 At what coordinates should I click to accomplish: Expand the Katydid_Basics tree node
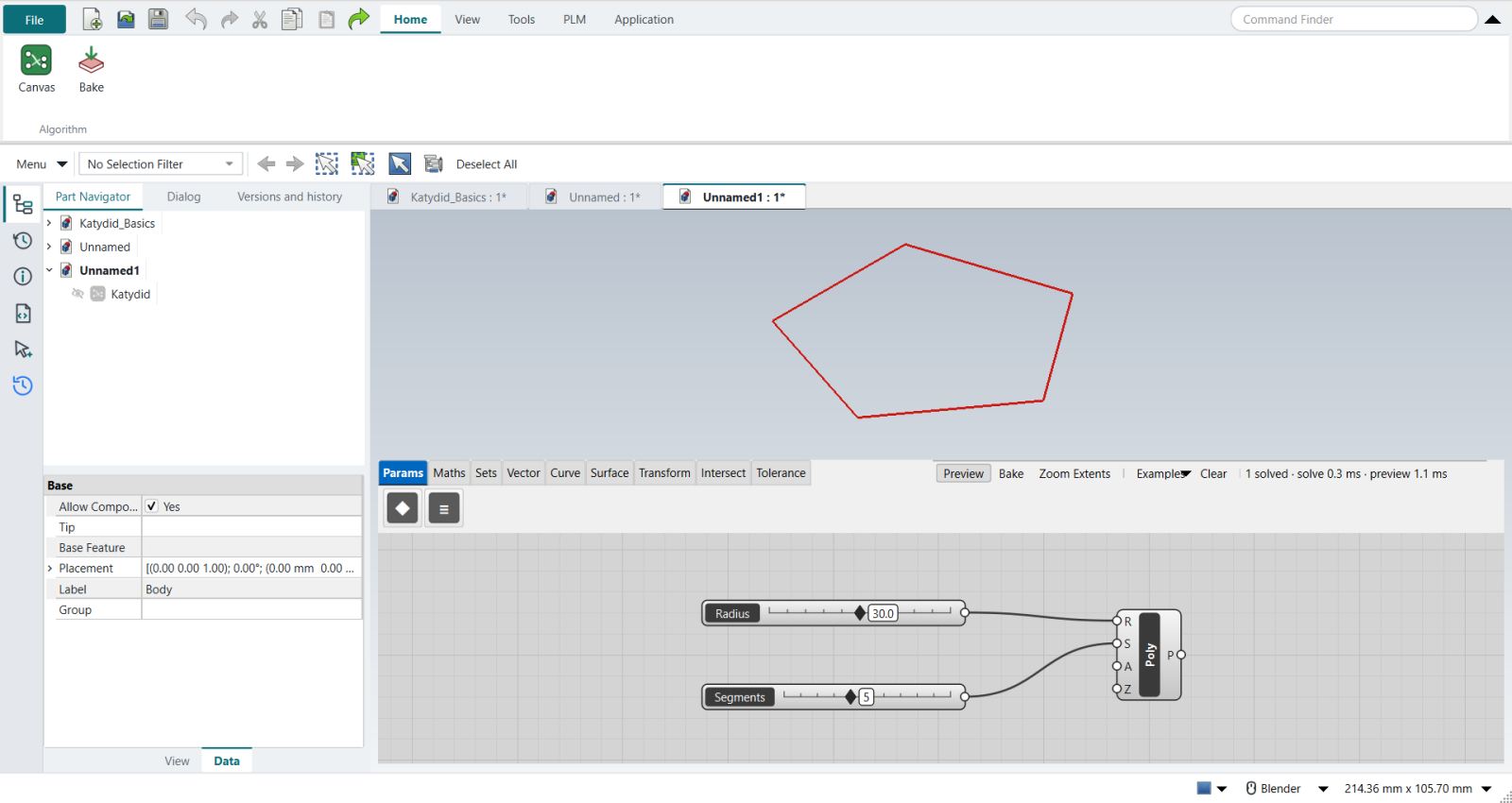(49, 223)
